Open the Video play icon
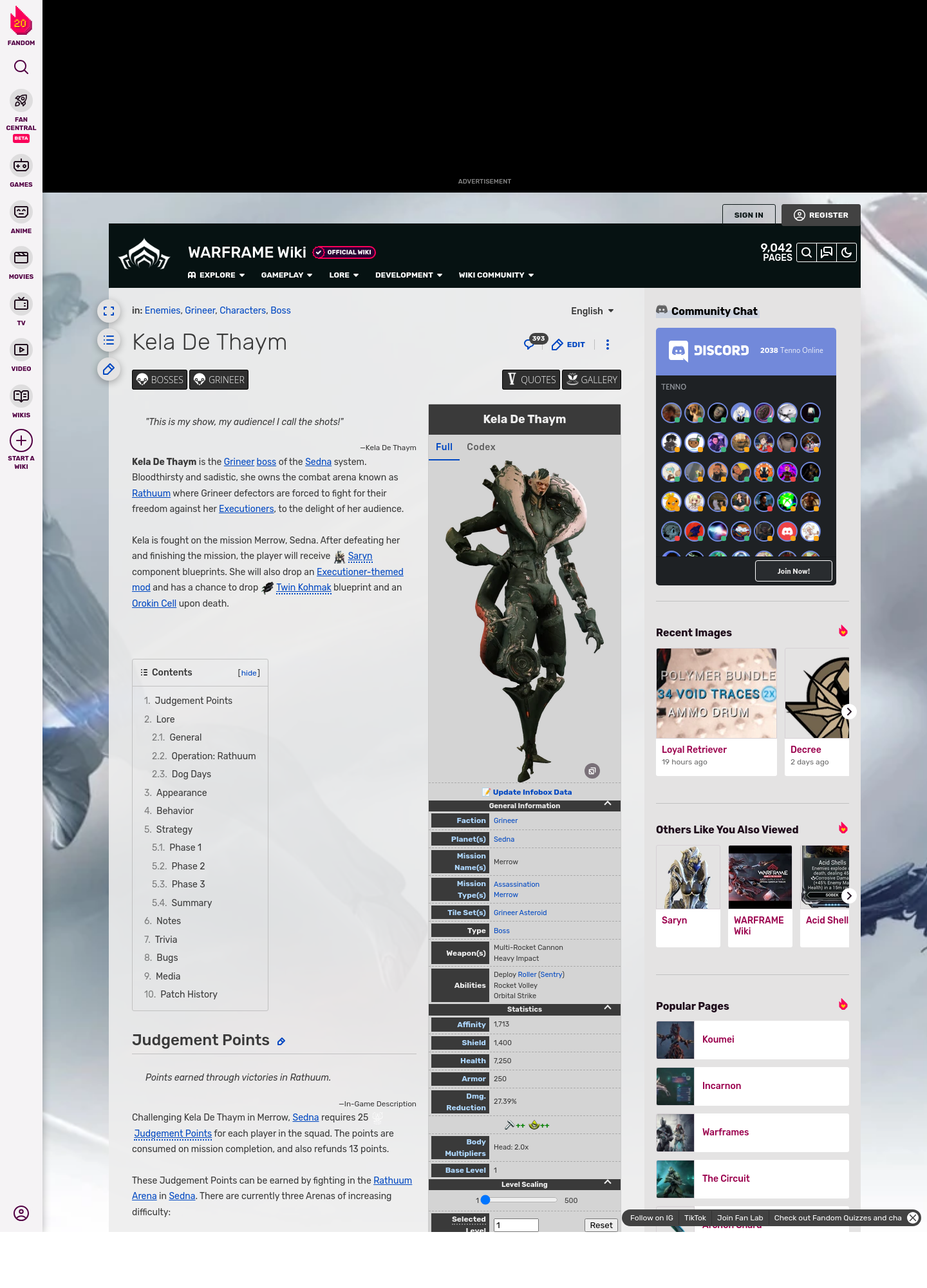 coord(21,350)
